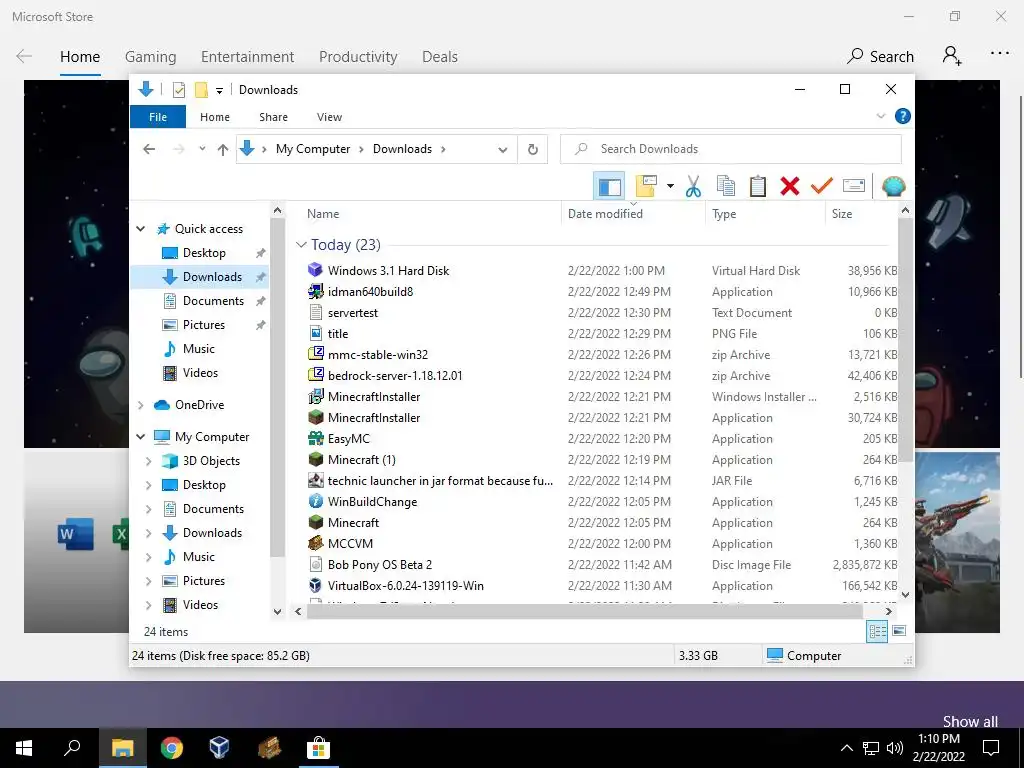Click the horizontal scrollbar of the file list

point(584,611)
